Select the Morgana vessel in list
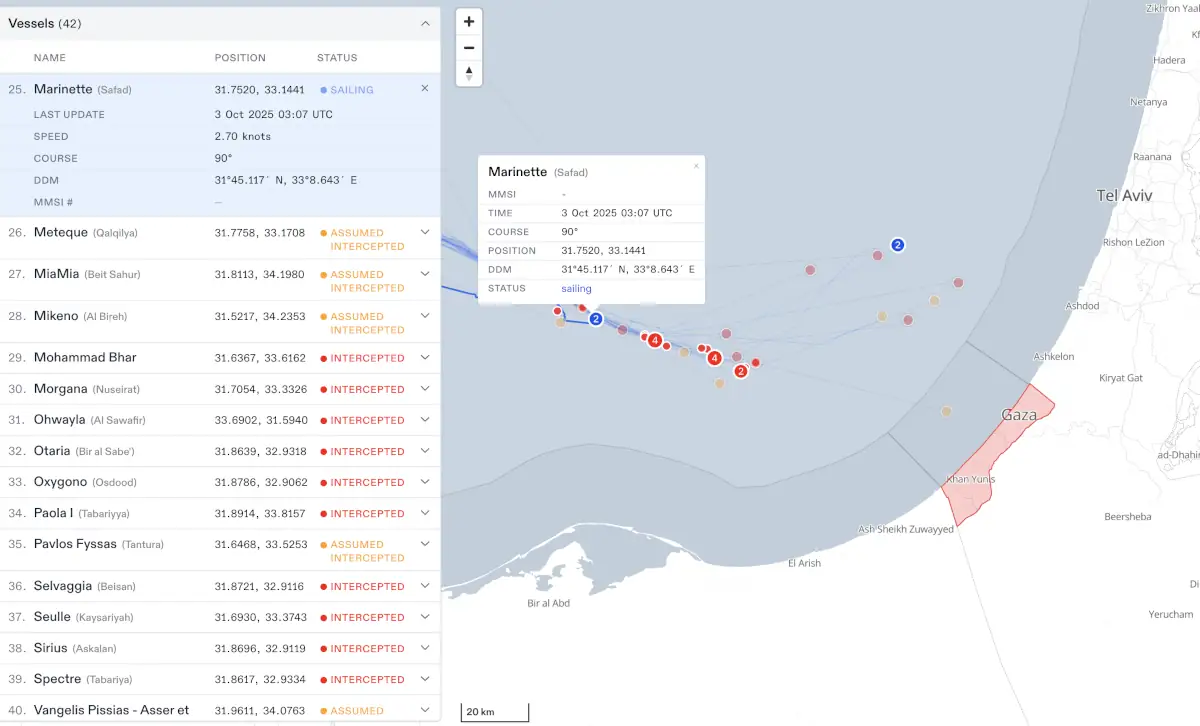The width and height of the screenshot is (1200, 726). [x=62, y=389]
